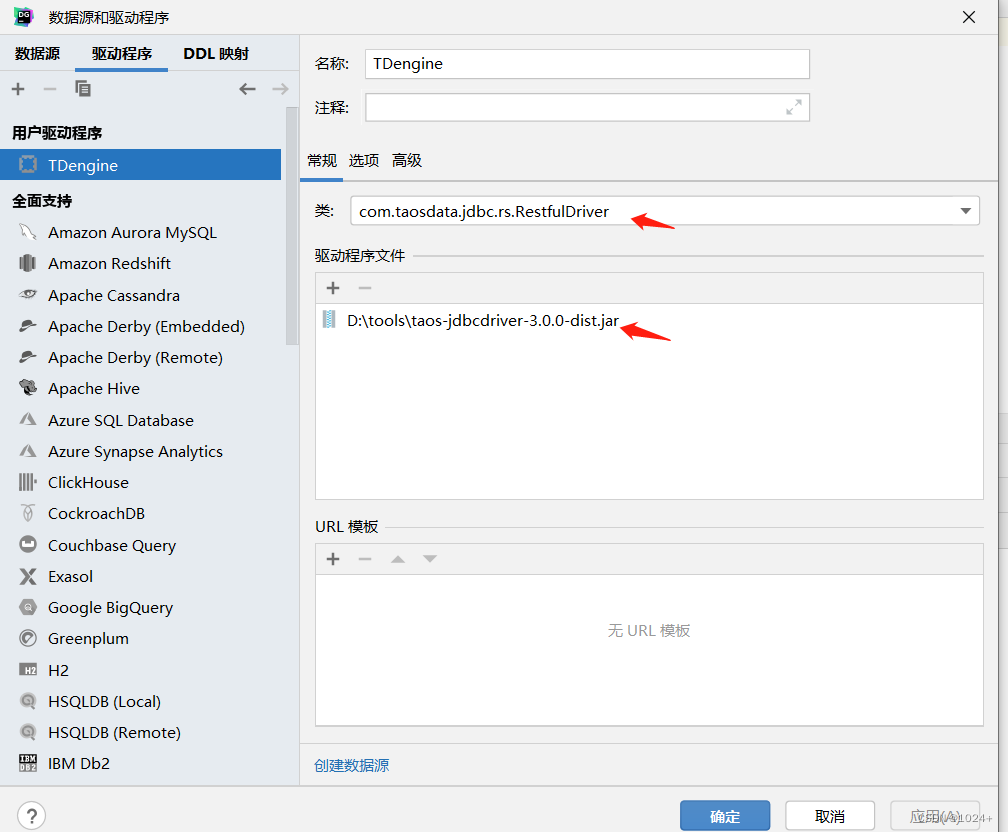The width and height of the screenshot is (1008, 832).
Task: Click IBM Db2 icon
Action: coord(28,763)
